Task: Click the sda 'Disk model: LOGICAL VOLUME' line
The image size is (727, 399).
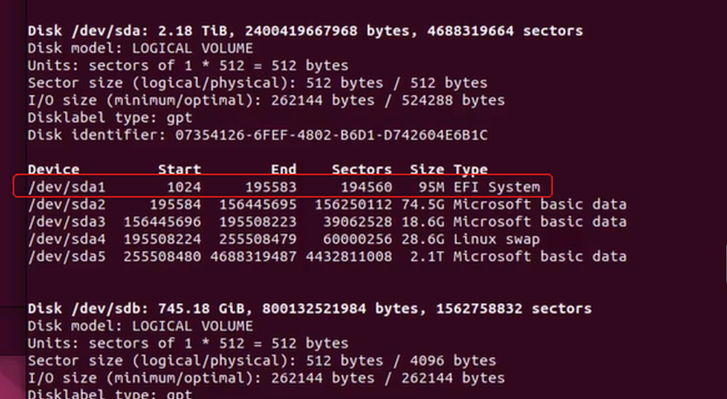Action: tap(140, 48)
